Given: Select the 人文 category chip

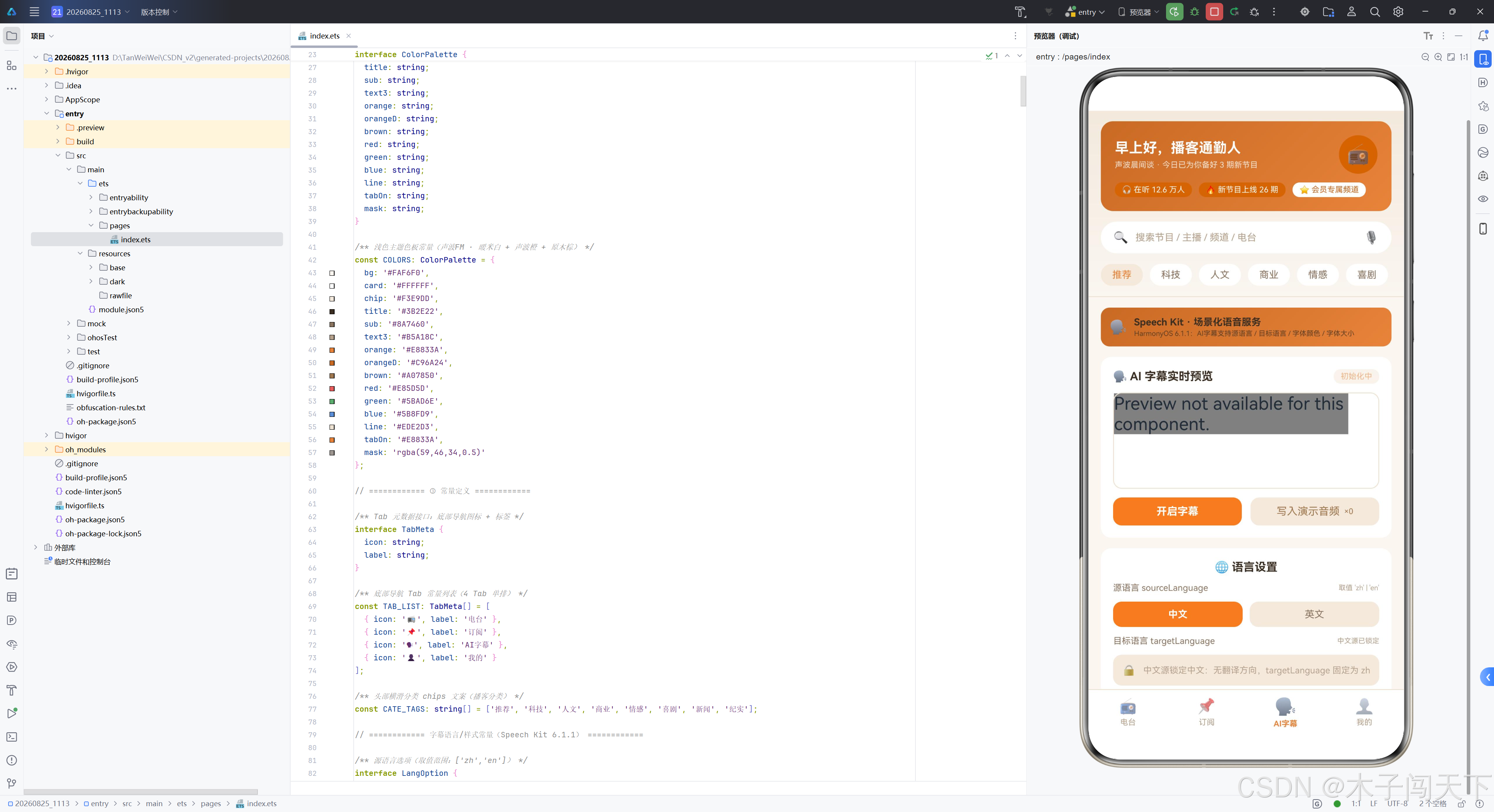Looking at the screenshot, I should click(x=1219, y=275).
